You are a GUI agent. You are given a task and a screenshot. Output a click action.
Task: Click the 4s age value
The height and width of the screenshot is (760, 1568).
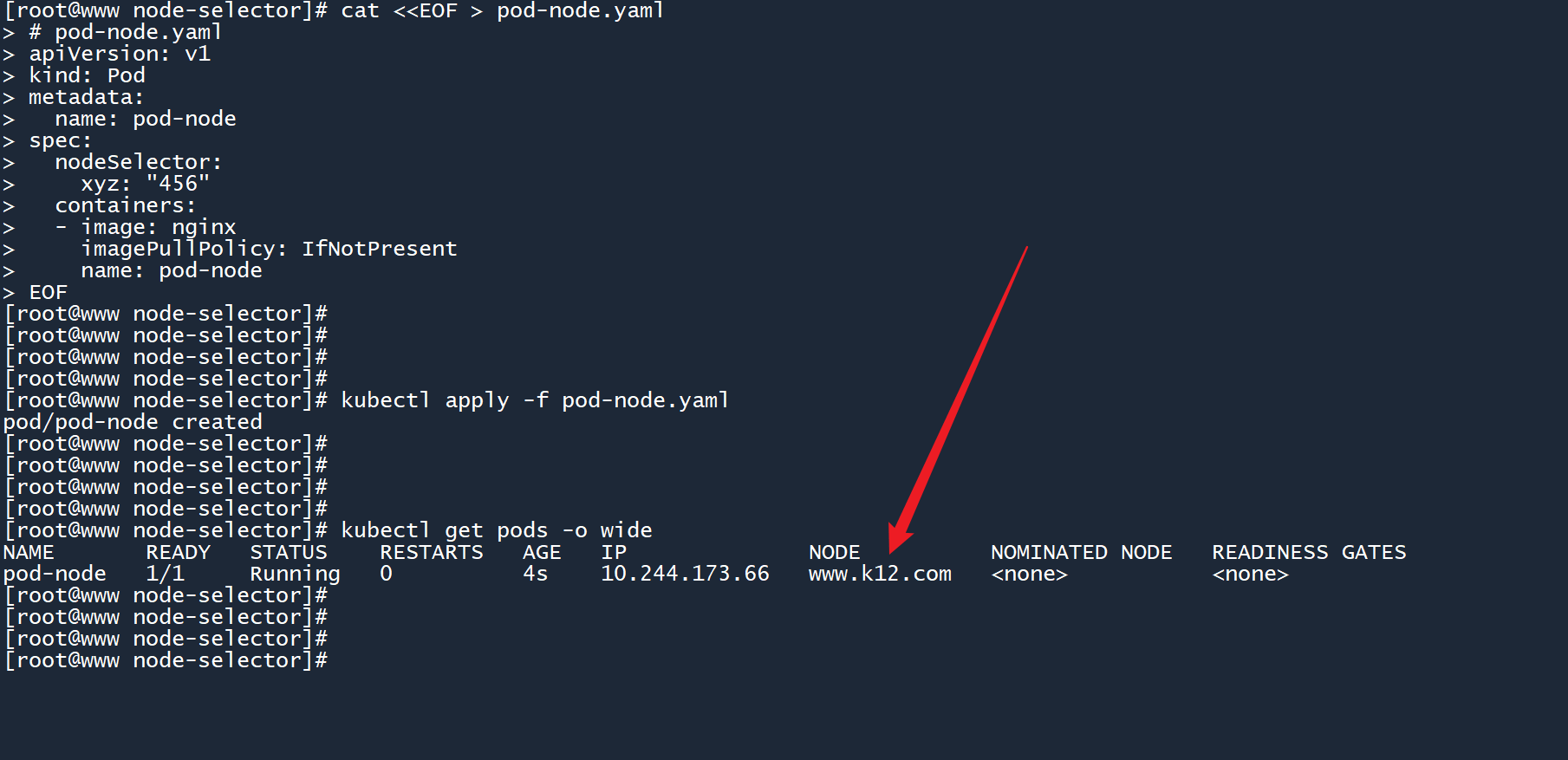coord(535,574)
